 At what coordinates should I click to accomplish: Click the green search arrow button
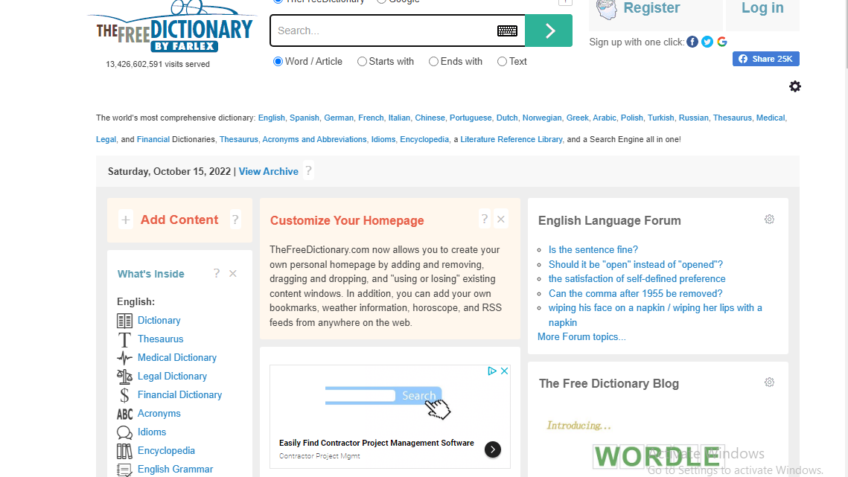point(548,31)
